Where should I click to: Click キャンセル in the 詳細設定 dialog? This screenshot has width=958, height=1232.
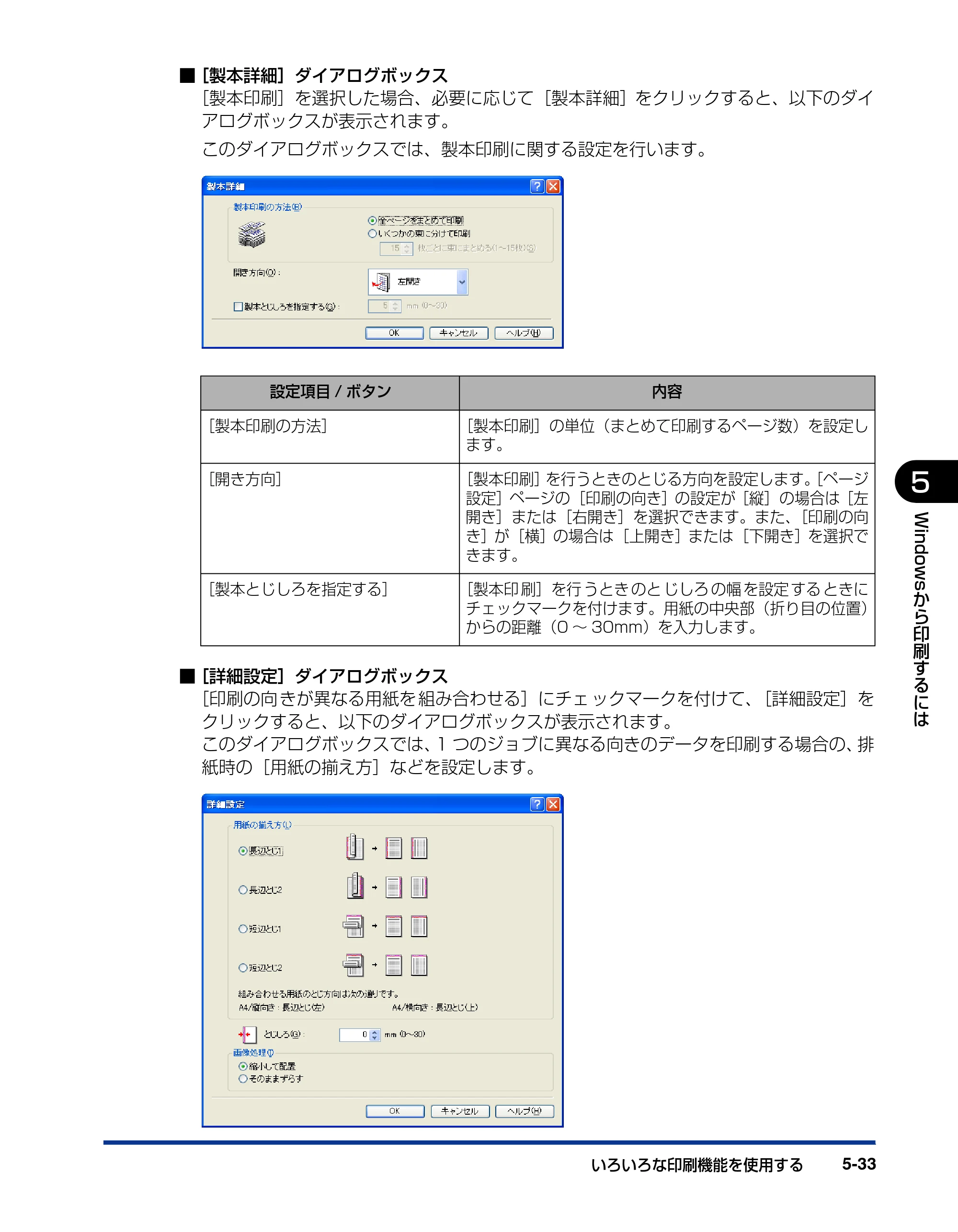pyautogui.click(x=460, y=1111)
